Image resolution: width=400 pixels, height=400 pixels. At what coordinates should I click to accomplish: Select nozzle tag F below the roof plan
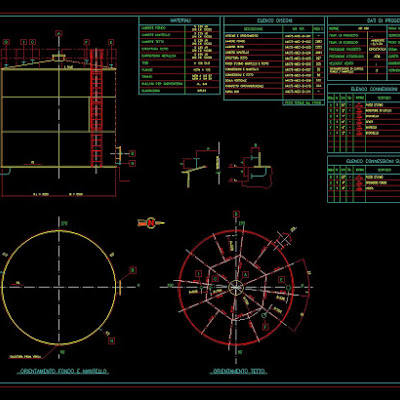pos(265,327)
